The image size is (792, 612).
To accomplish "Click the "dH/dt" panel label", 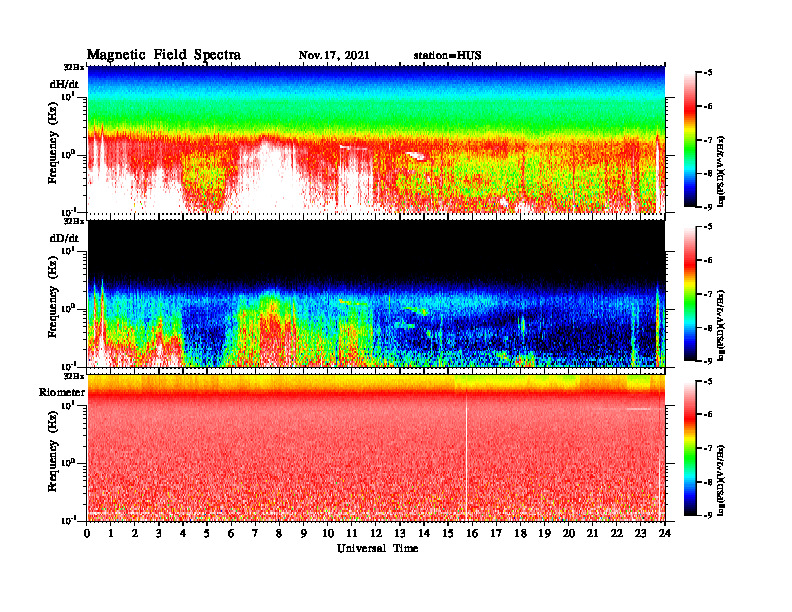I will click(x=64, y=84).
